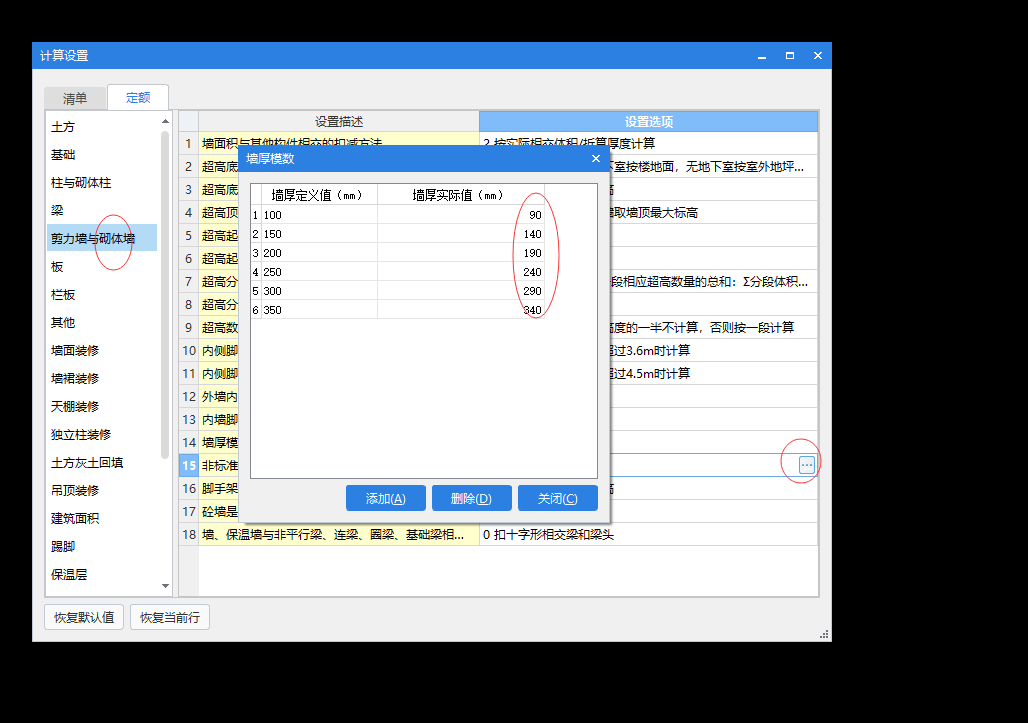Select 剪力墙与砌体墙 in the category list
1028x723 pixels.
coord(102,239)
